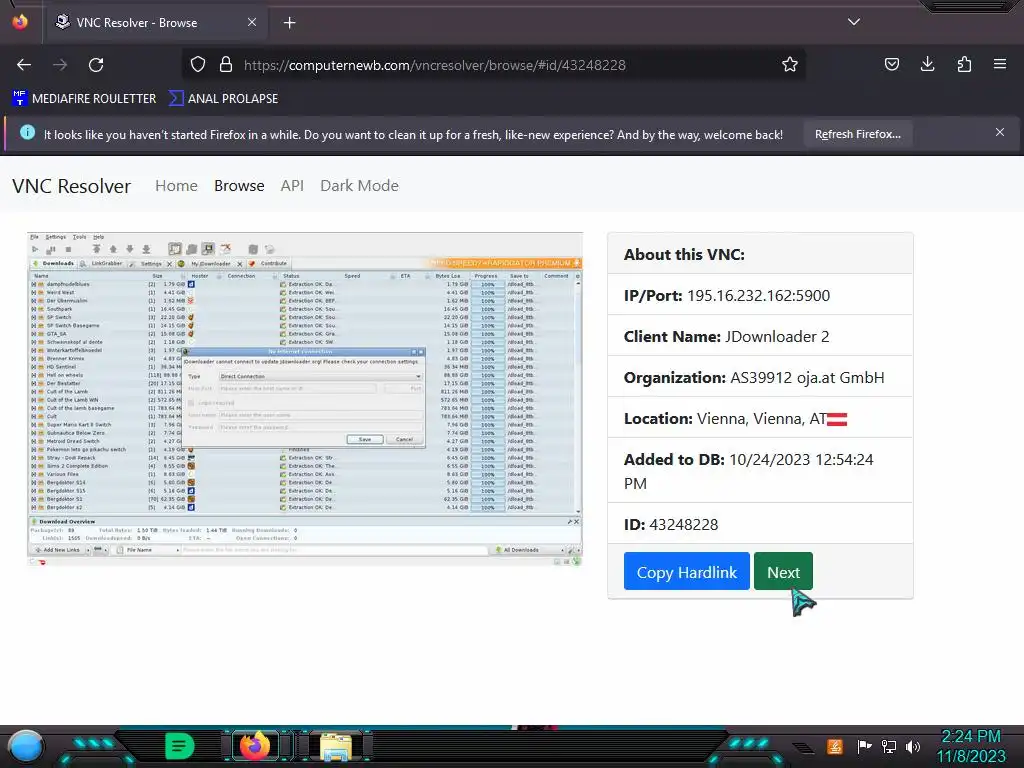1024x768 pixels.
Task: Click the Austrian flag icon
Action: coord(837,419)
